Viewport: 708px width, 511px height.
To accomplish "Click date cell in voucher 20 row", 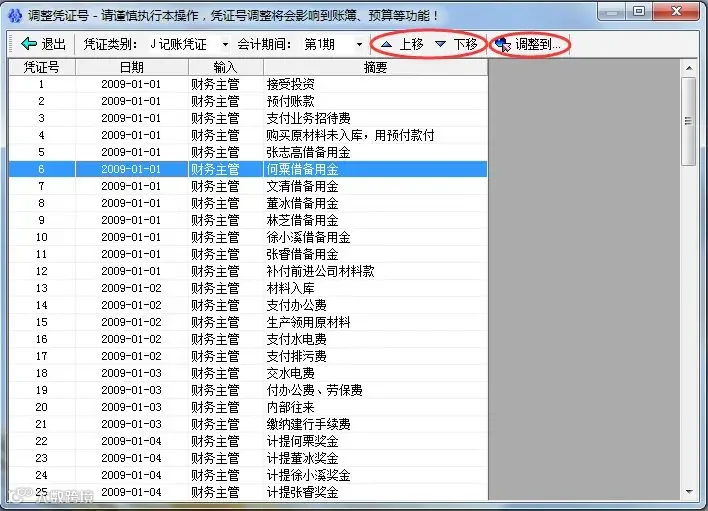I will [131, 407].
